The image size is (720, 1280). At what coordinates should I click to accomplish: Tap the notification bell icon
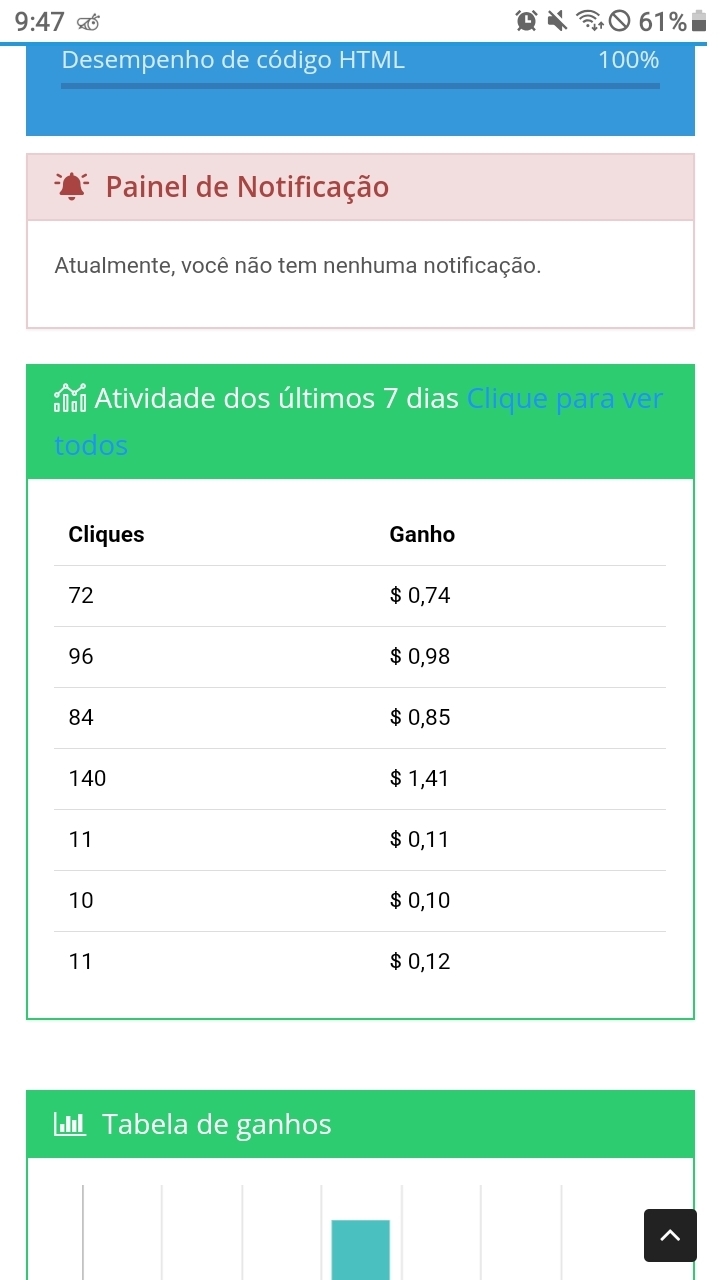tap(72, 187)
